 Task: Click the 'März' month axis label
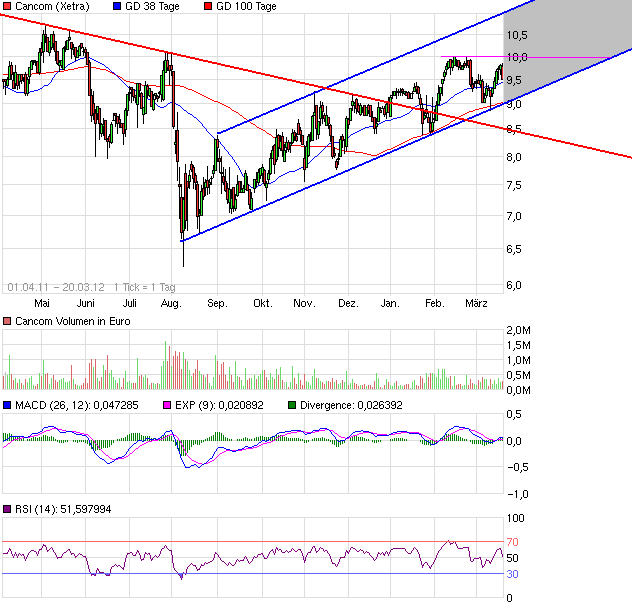pyautogui.click(x=476, y=303)
